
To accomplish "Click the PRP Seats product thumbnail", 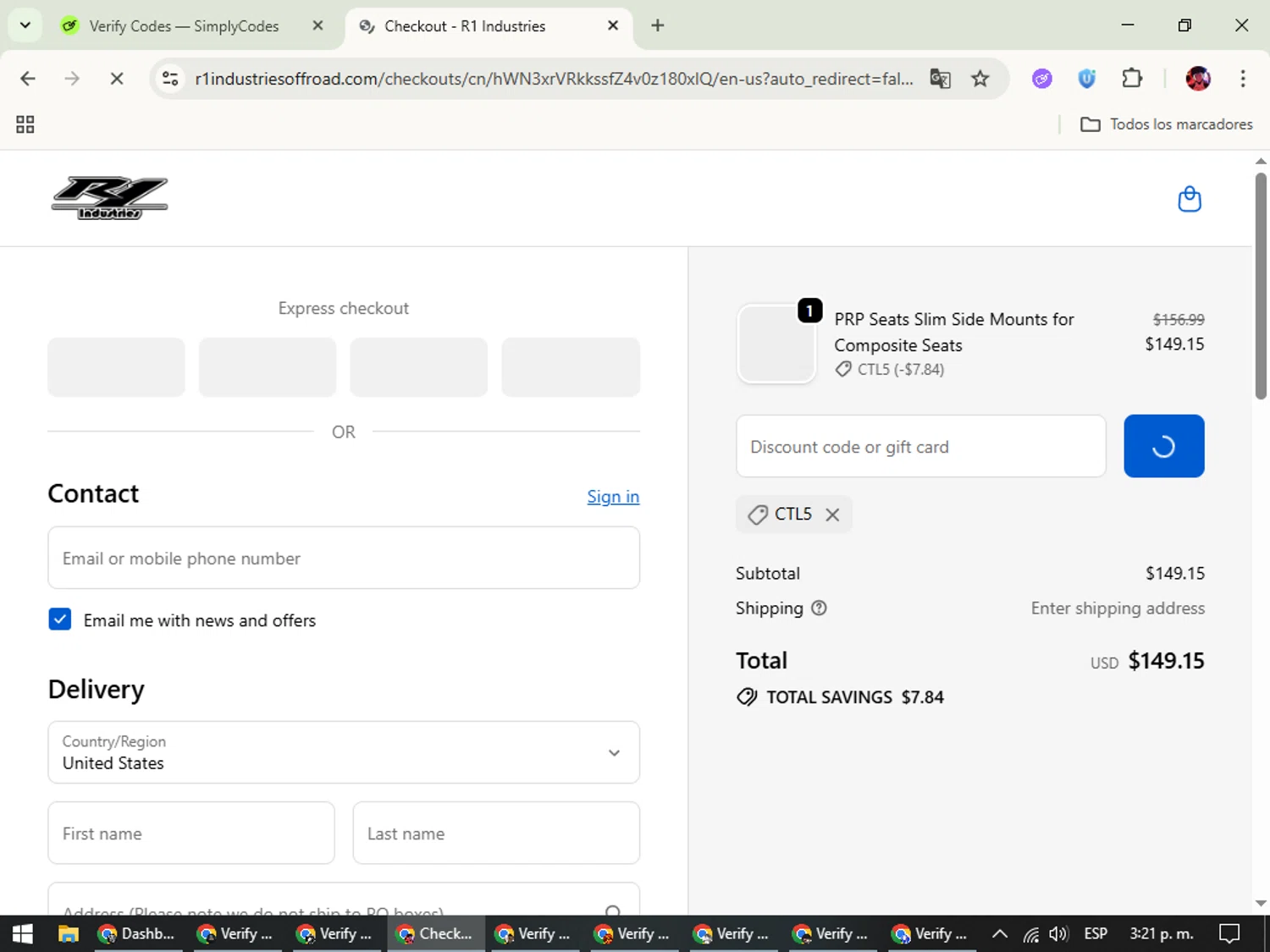I will click(776, 344).
